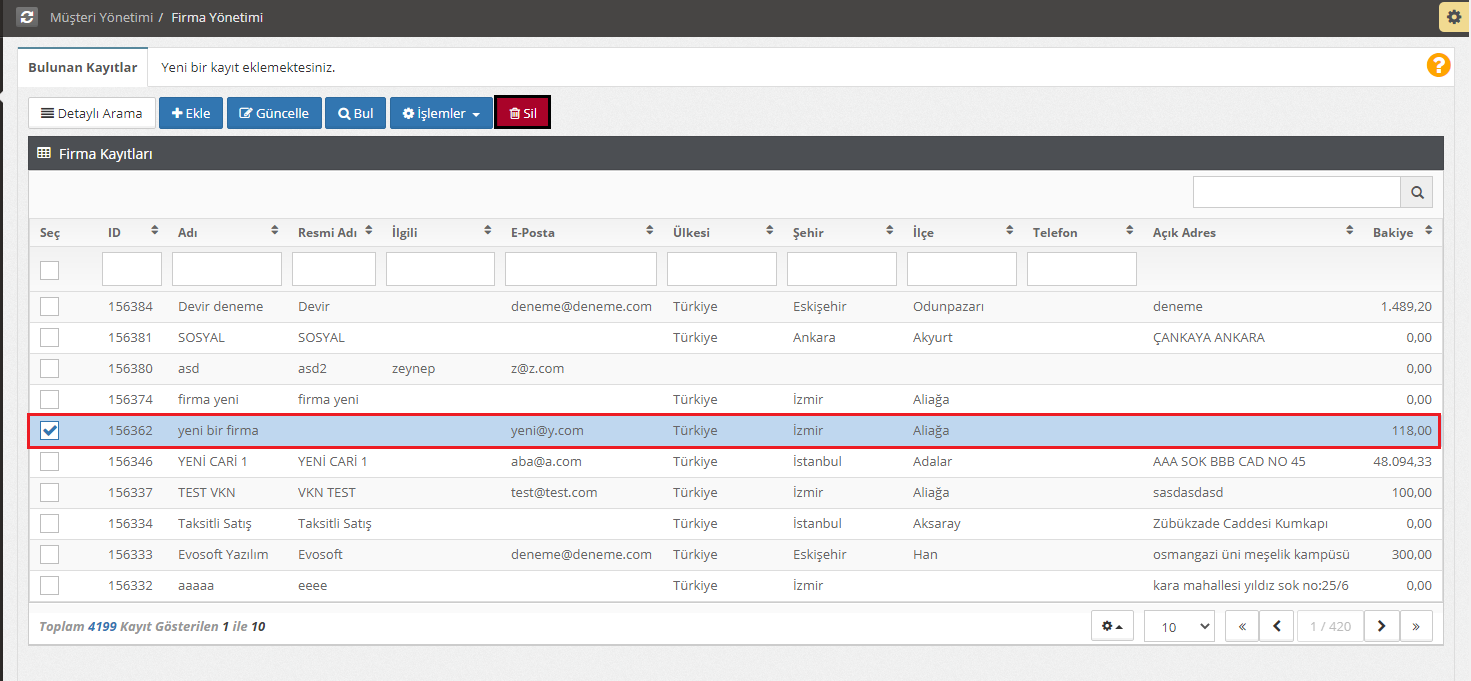Switch to the Bulunan Kayıtlar tab
Image resolution: width=1471 pixels, height=681 pixels.
click(x=83, y=67)
